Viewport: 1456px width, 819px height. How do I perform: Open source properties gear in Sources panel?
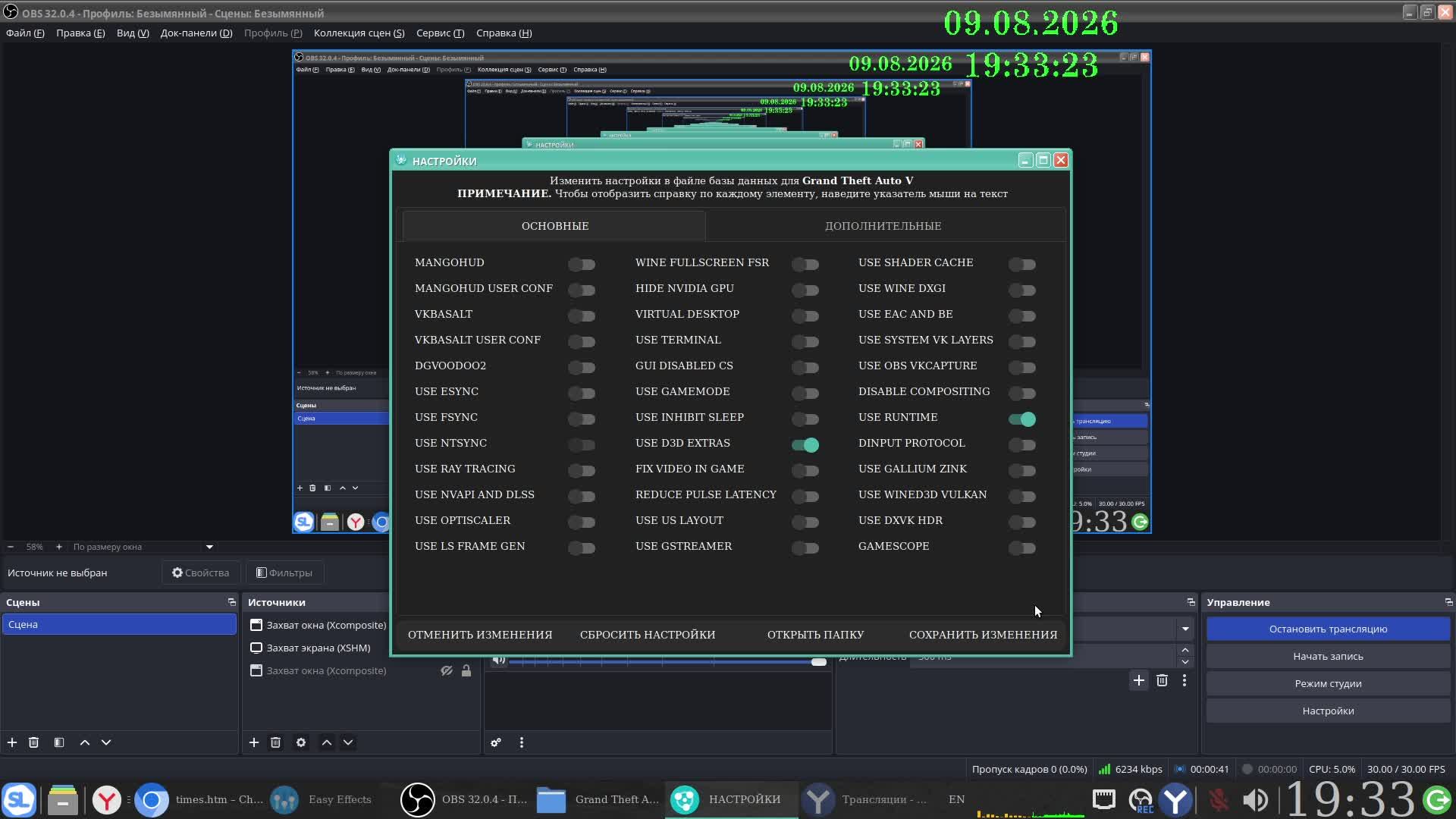pyautogui.click(x=301, y=742)
